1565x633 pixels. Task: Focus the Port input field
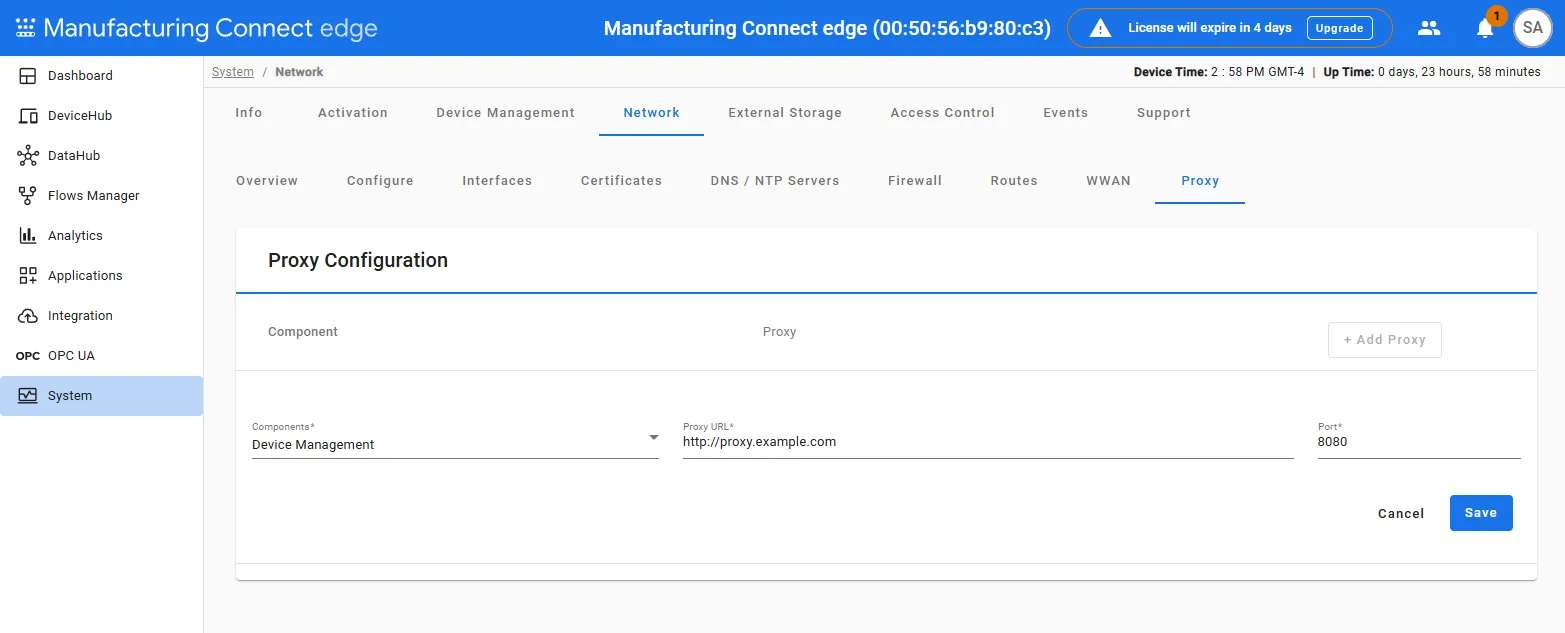[x=1419, y=442]
